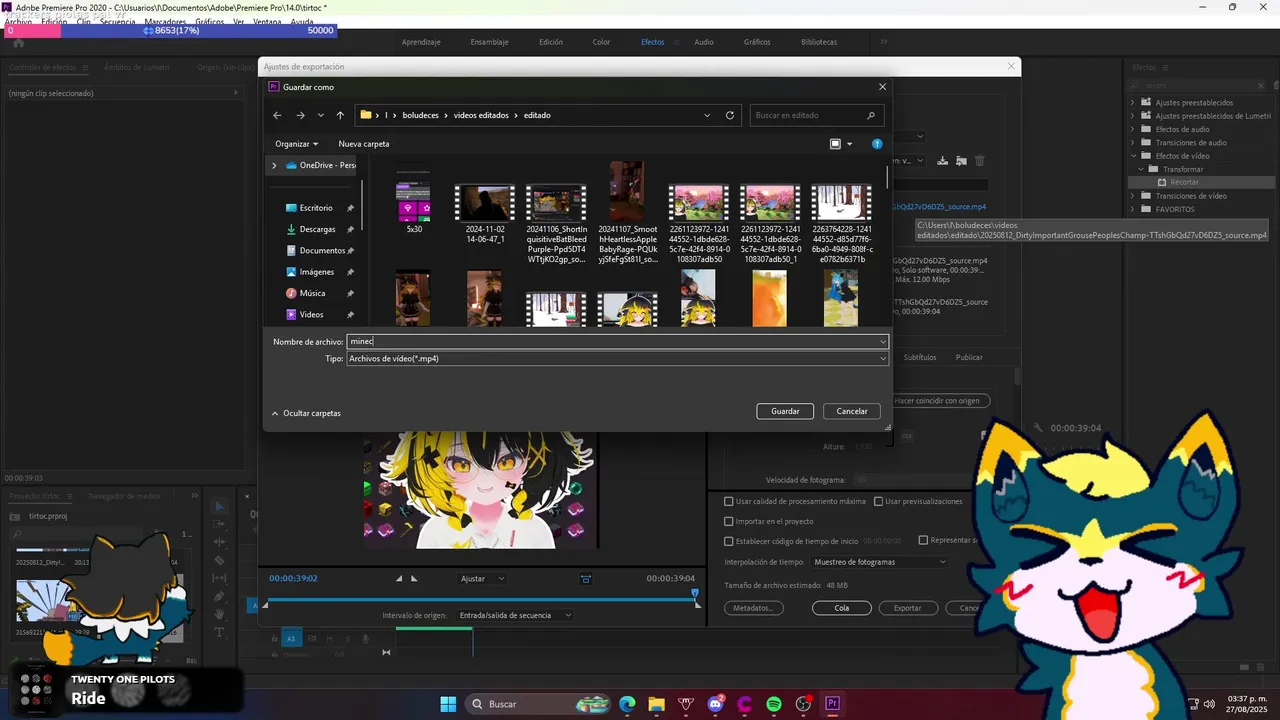Set the export out point marker
The height and width of the screenshot is (720, 1280).
coord(414,578)
